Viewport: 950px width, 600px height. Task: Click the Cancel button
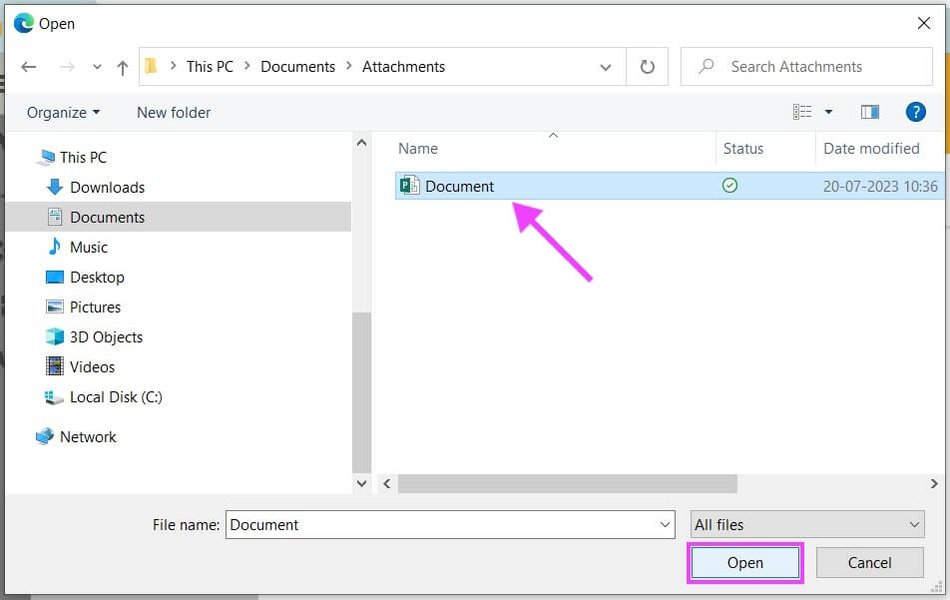coord(869,563)
